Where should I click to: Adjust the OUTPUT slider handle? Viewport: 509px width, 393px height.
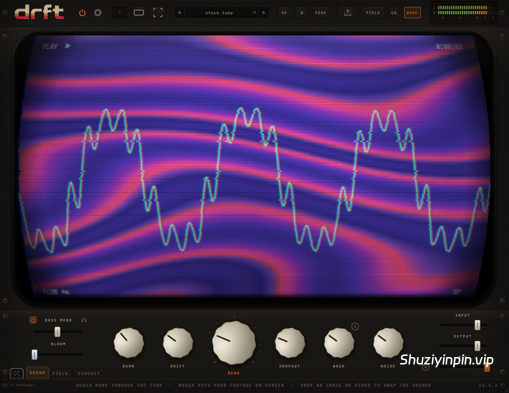pyautogui.click(x=477, y=346)
